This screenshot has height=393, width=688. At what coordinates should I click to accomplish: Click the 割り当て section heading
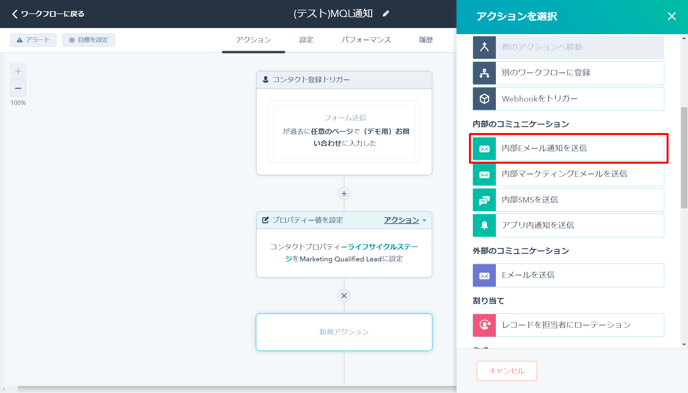tap(488, 301)
